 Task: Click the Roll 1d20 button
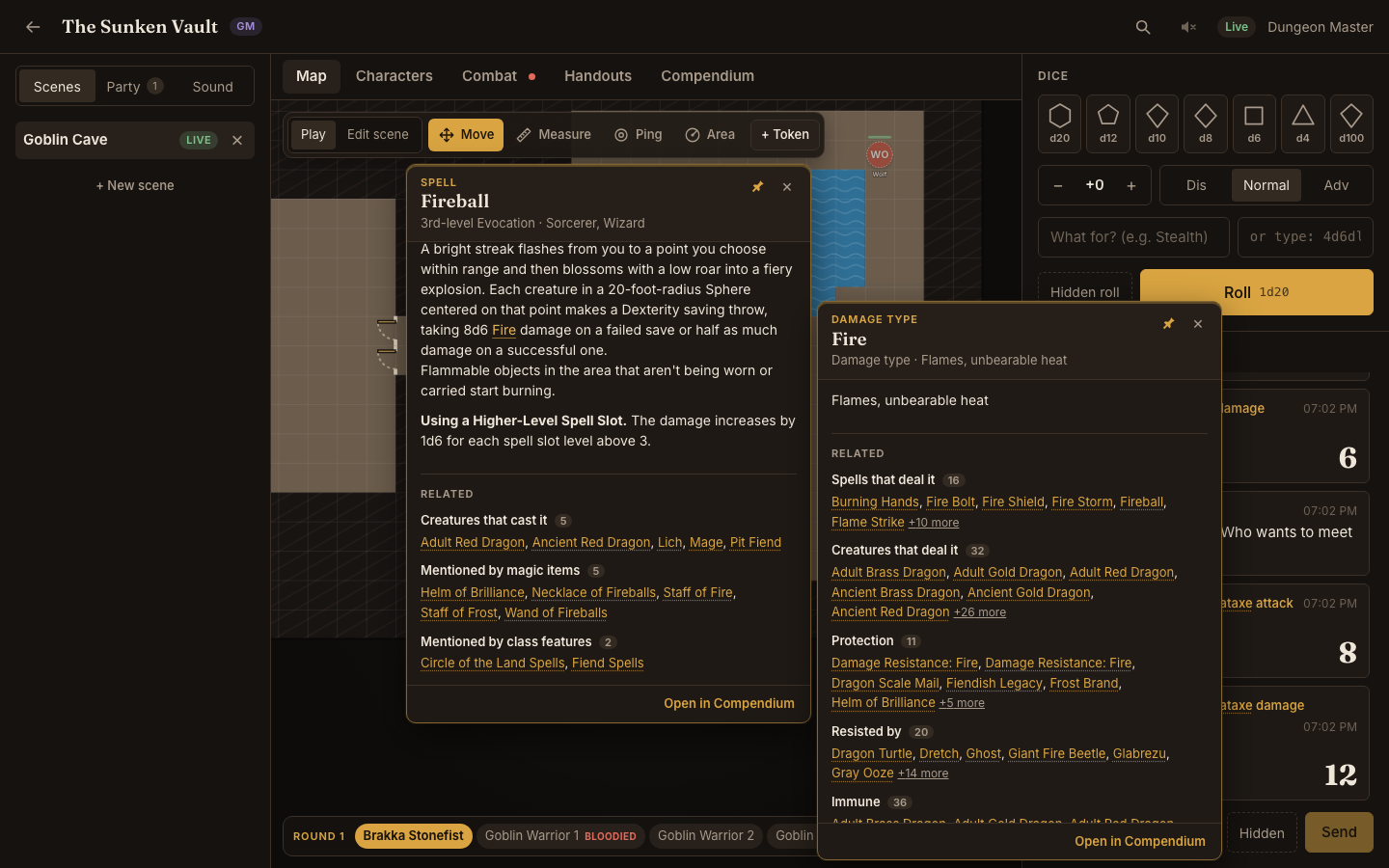[x=1257, y=292]
